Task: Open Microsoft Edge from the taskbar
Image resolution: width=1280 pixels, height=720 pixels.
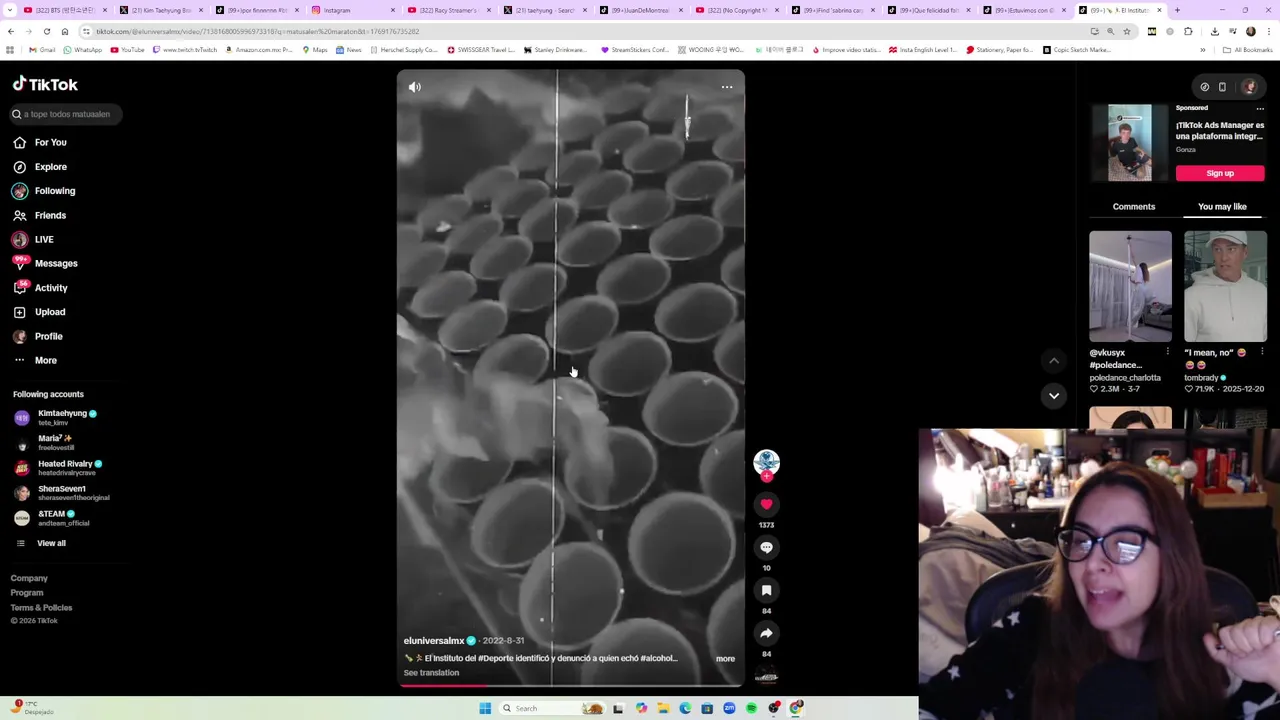Action: tap(685, 708)
